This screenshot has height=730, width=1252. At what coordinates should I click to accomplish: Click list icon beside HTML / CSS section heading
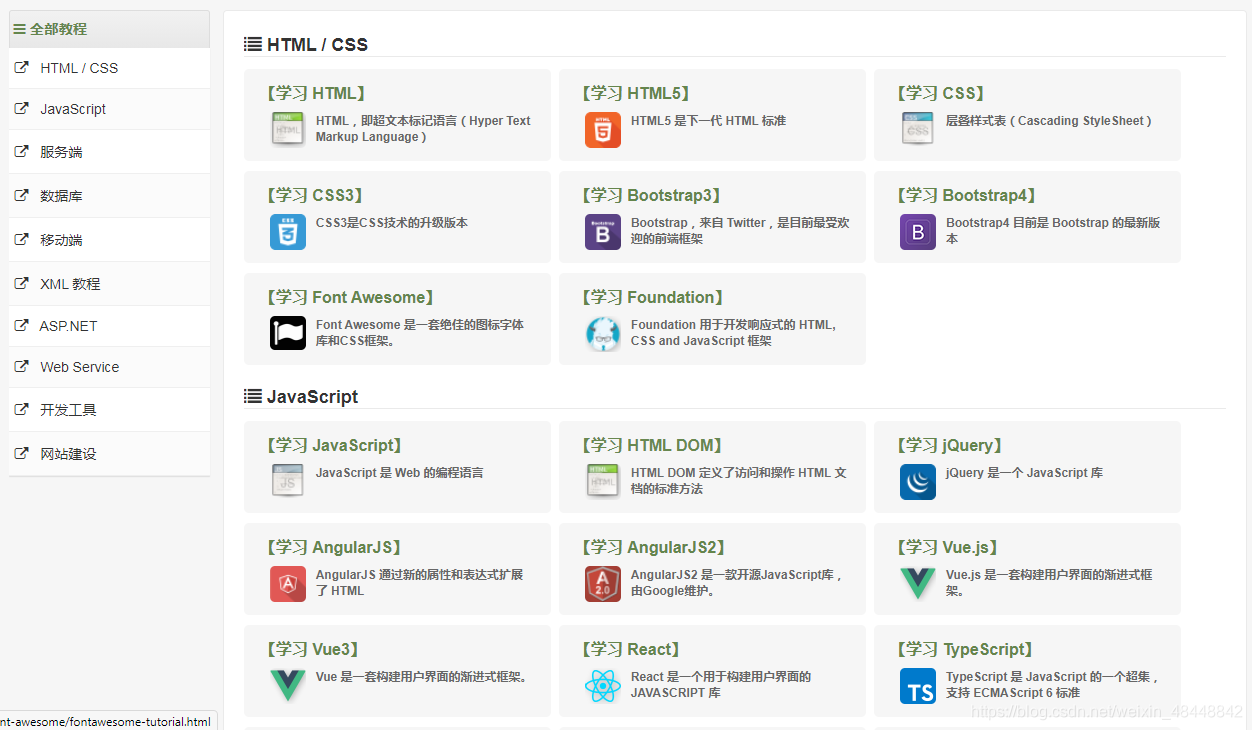[x=253, y=44]
